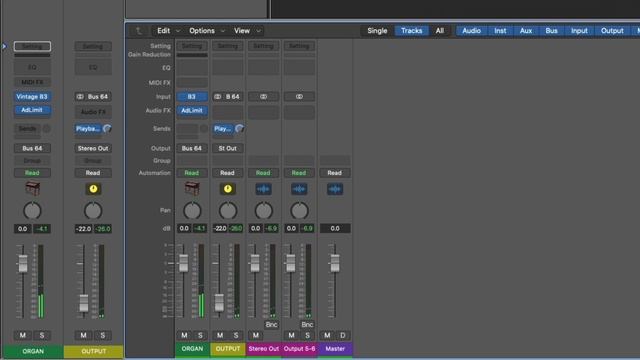This screenshot has width=640, height=360.
Task: Open the Read automation mode menu on Master strip
Action: coord(335,173)
